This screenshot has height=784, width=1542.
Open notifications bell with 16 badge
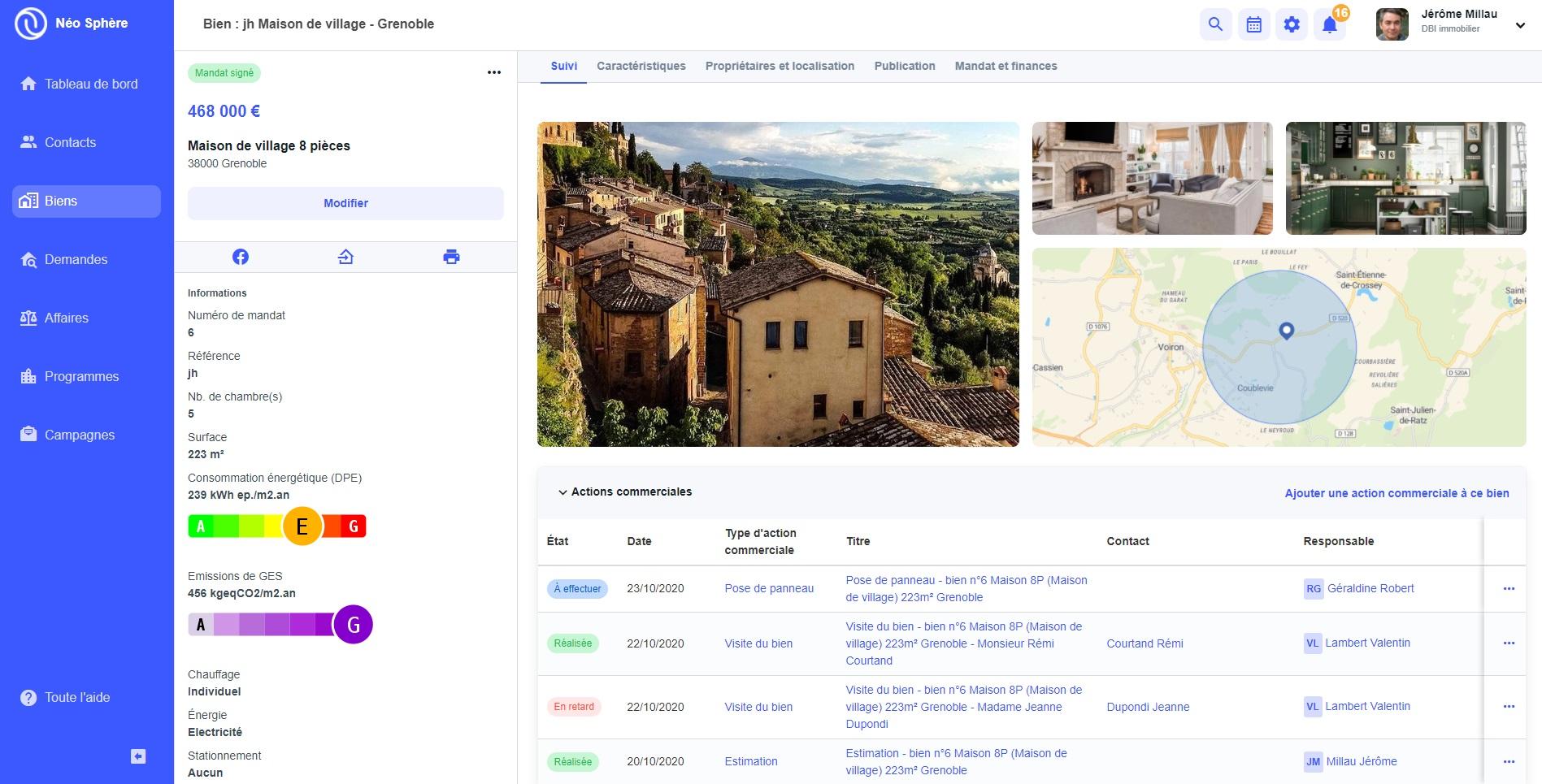tap(1330, 24)
